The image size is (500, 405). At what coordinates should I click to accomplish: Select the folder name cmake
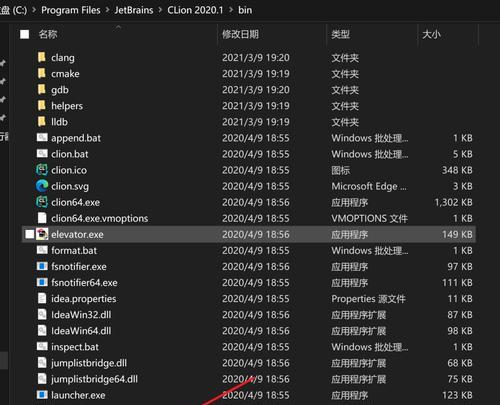(x=65, y=74)
